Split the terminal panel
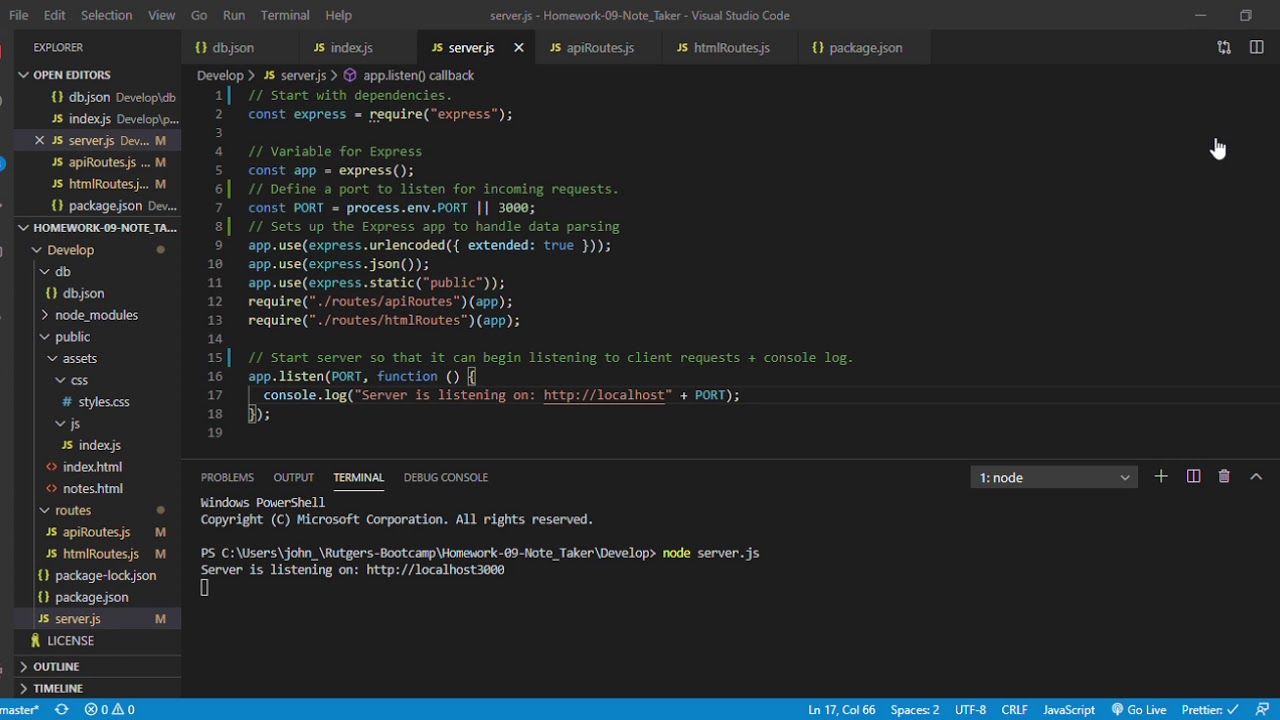The width and height of the screenshot is (1280, 720). [x=1193, y=477]
